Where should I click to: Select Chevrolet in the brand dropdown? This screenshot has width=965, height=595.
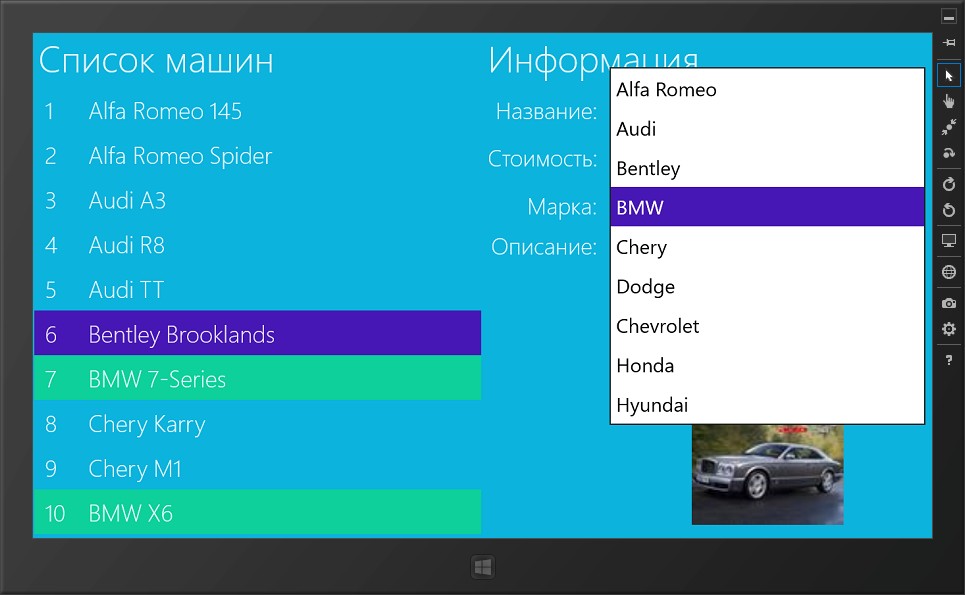click(767, 325)
